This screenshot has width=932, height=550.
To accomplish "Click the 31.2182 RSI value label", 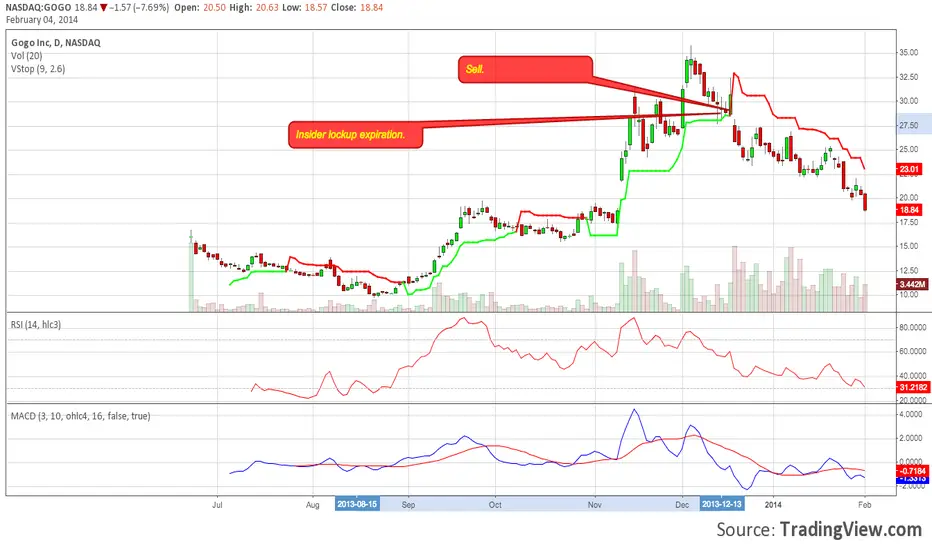I will [913, 387].
